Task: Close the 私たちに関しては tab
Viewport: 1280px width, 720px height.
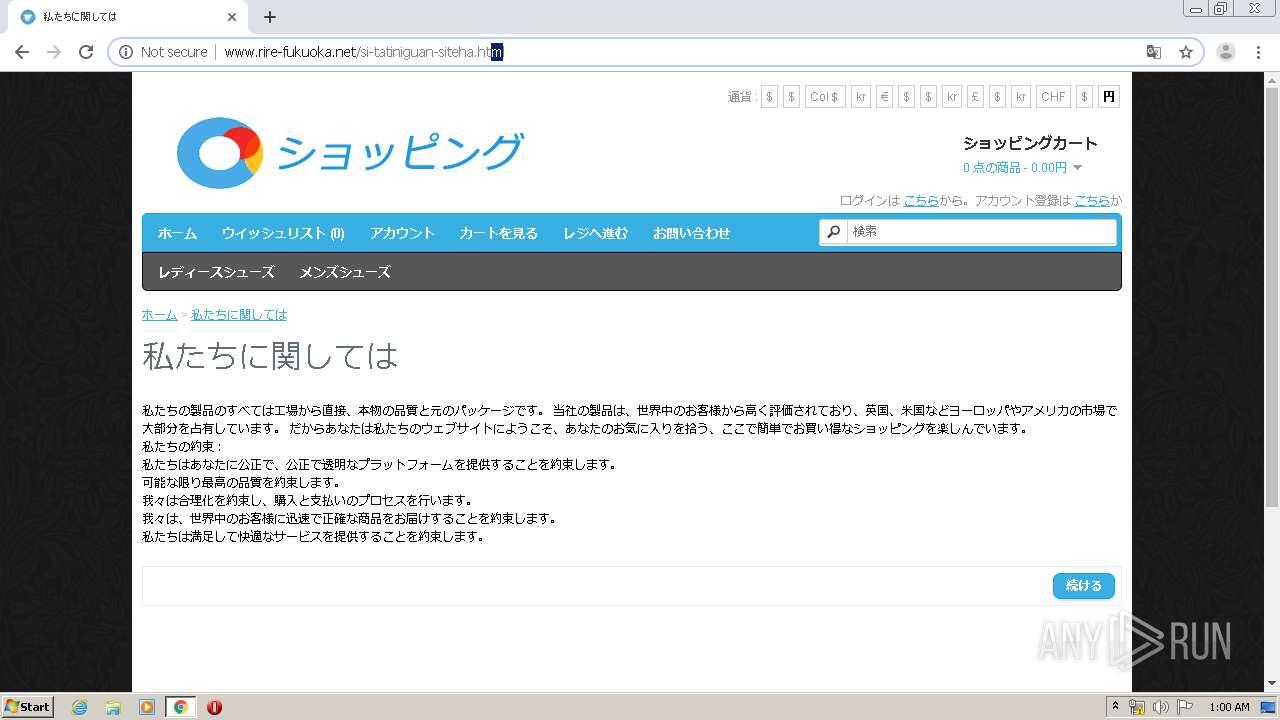Action: (x=232, y=17)
